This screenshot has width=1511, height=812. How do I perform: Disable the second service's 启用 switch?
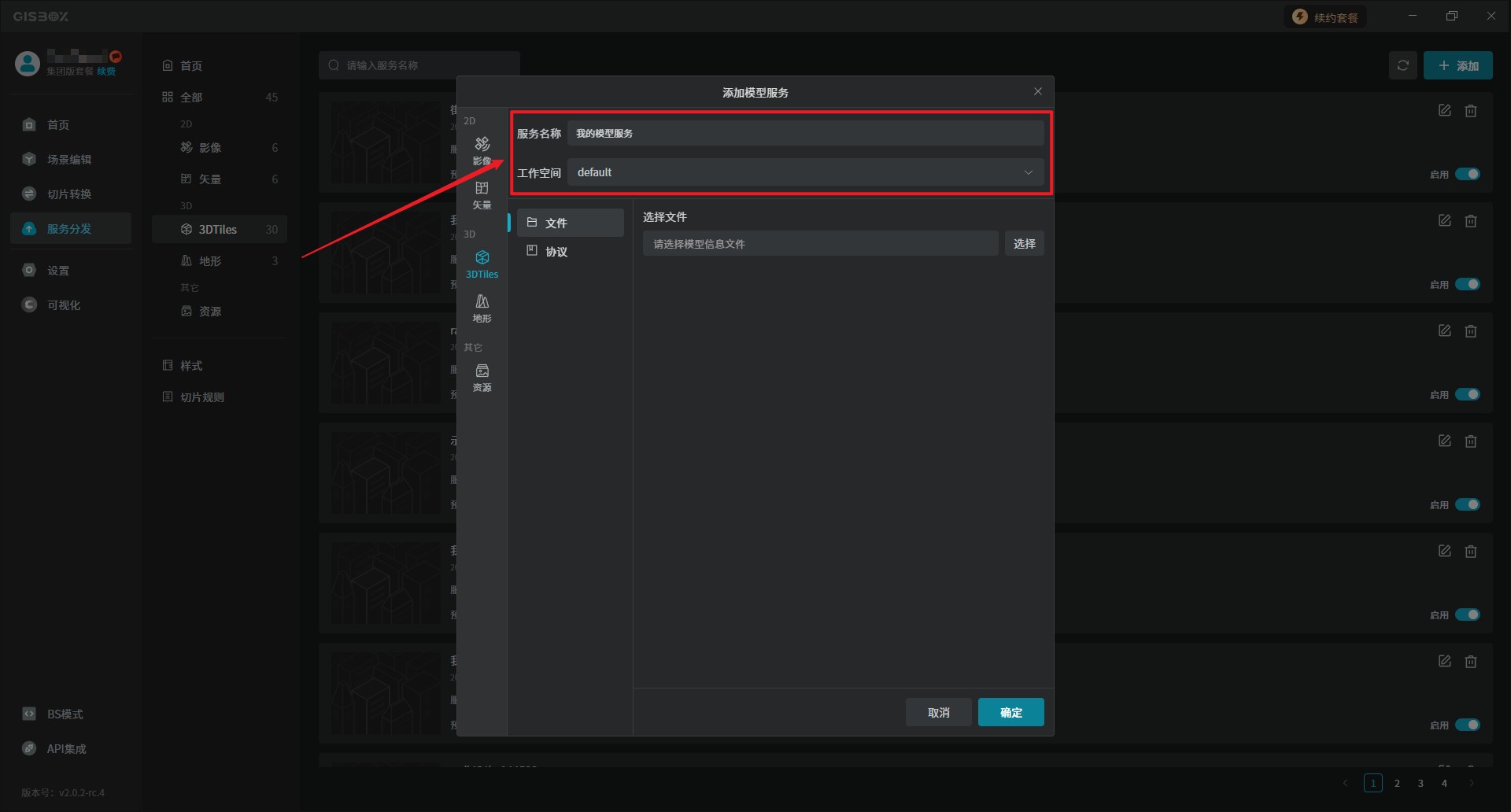pyautogui.click(x=1467, y=284)
